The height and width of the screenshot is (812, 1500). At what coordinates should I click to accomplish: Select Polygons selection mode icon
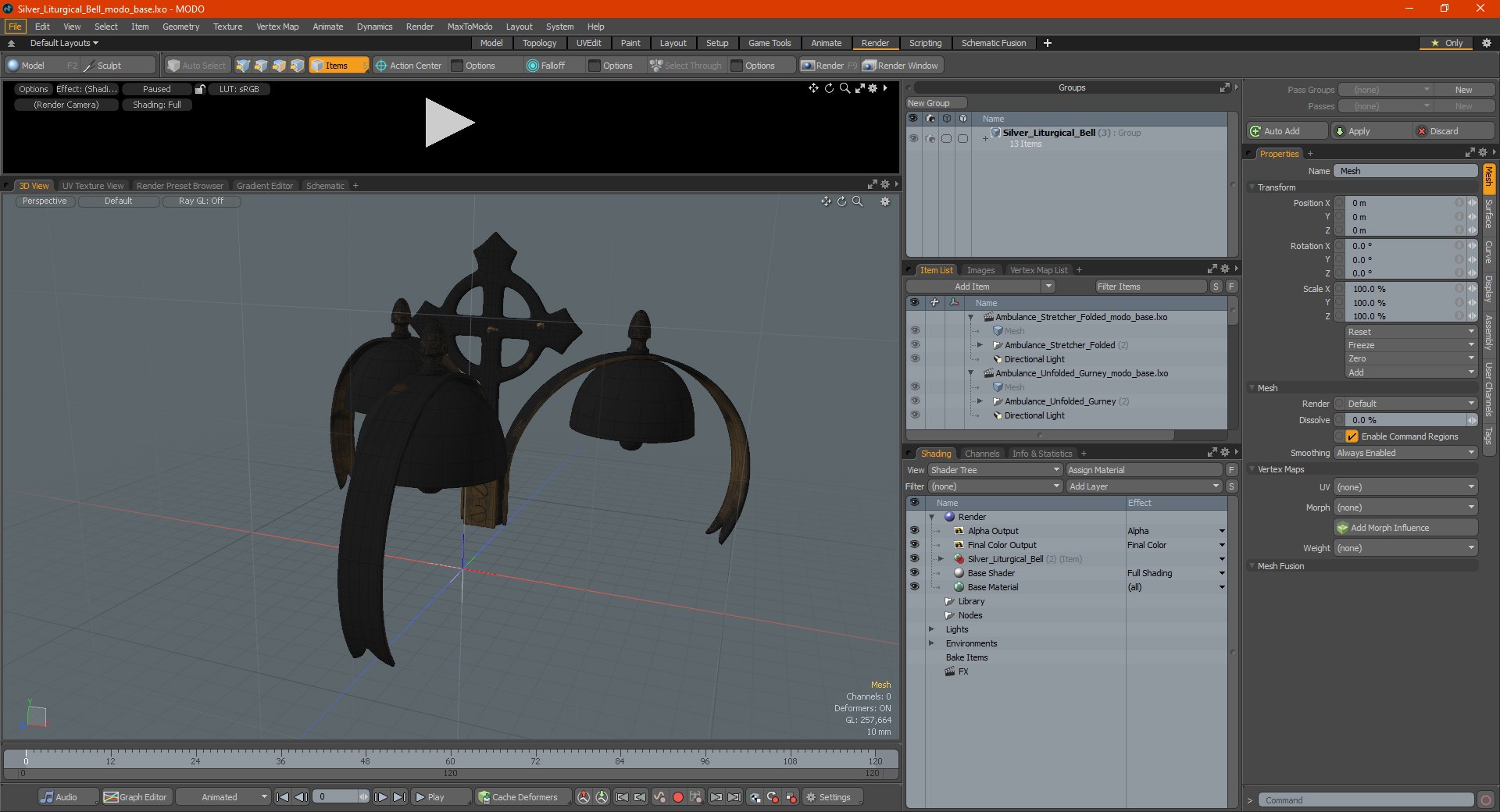point(279,66)
